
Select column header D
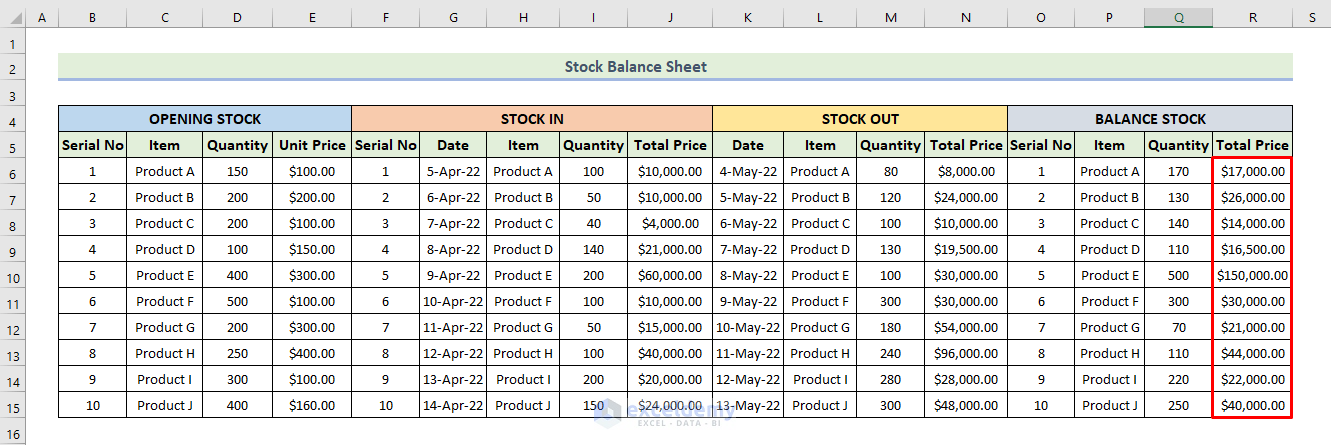coord(237,18)
